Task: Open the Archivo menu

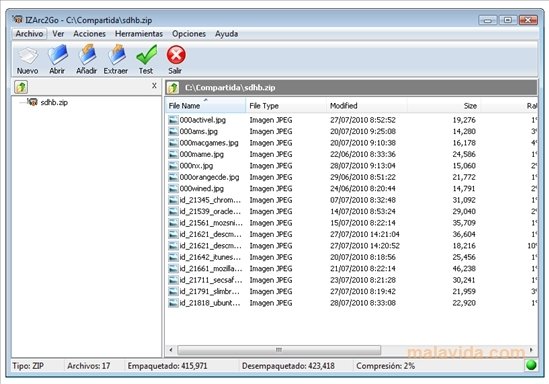Action: 29,34
